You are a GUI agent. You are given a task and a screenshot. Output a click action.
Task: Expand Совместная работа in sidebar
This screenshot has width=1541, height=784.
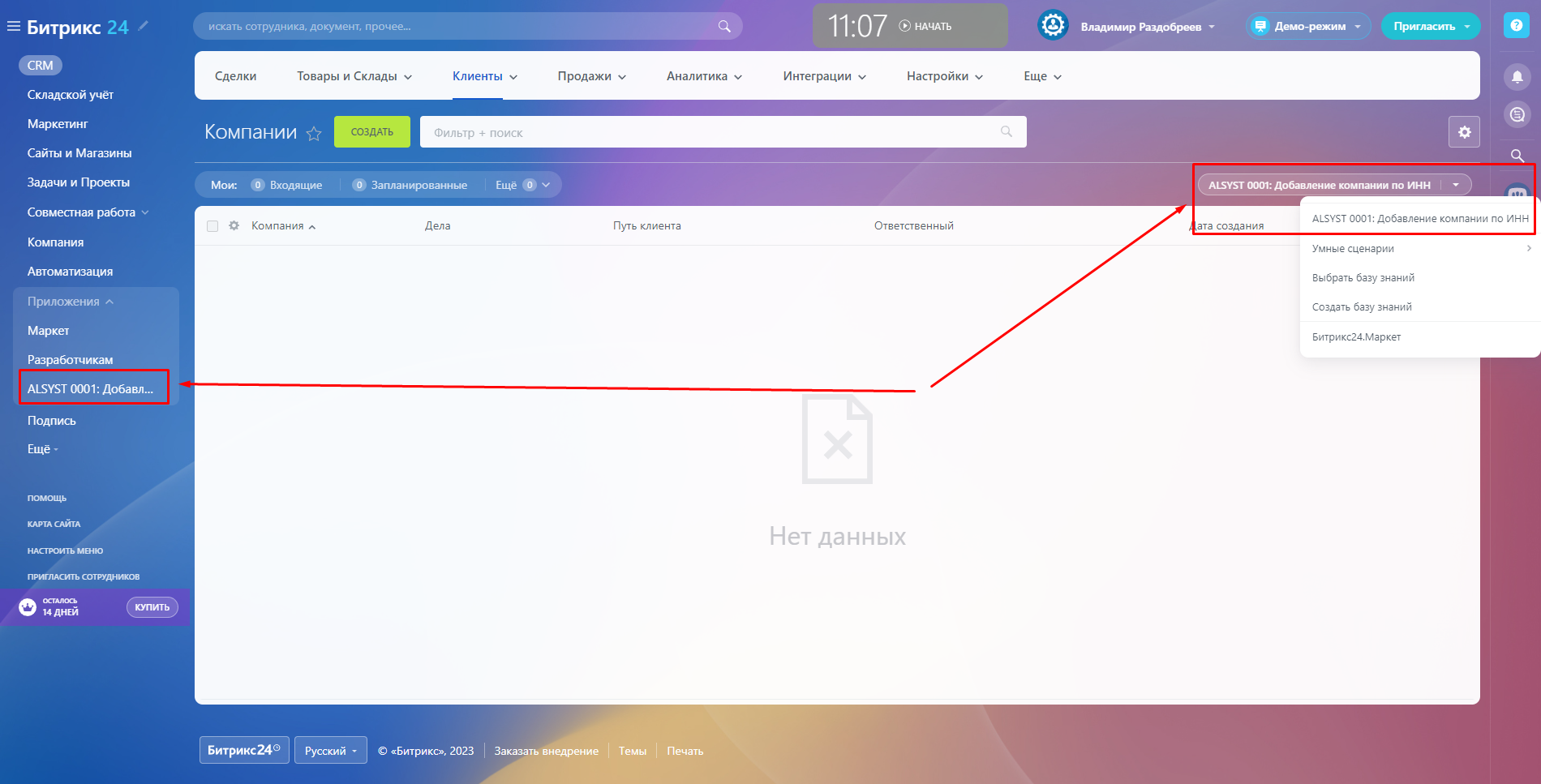[x=88, y=212]
